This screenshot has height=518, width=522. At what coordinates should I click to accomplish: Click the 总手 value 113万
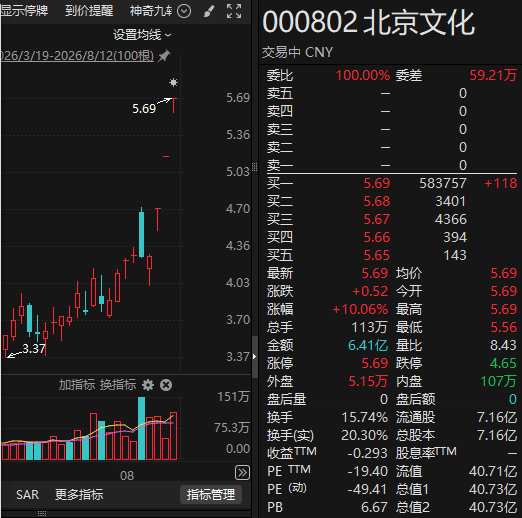pos(369,327)
